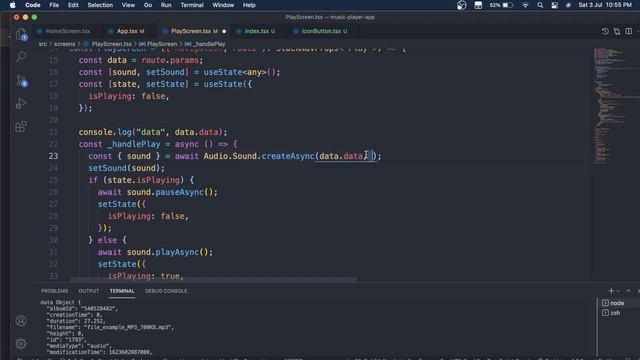Viewport: 640px width, 360px height.
Task: Open the View menu
Action: [128, 5]
